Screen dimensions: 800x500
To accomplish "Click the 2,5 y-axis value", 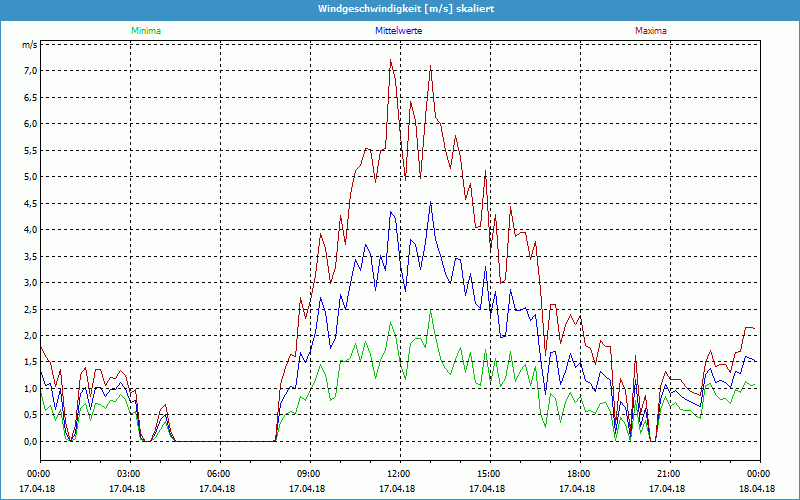I will pos(31,309).
